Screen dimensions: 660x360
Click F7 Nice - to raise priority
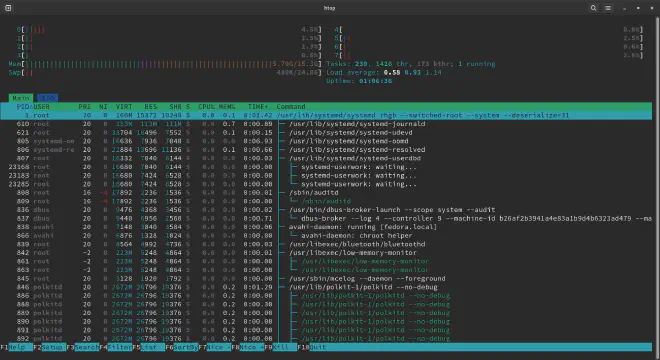[x=214, y=347]
